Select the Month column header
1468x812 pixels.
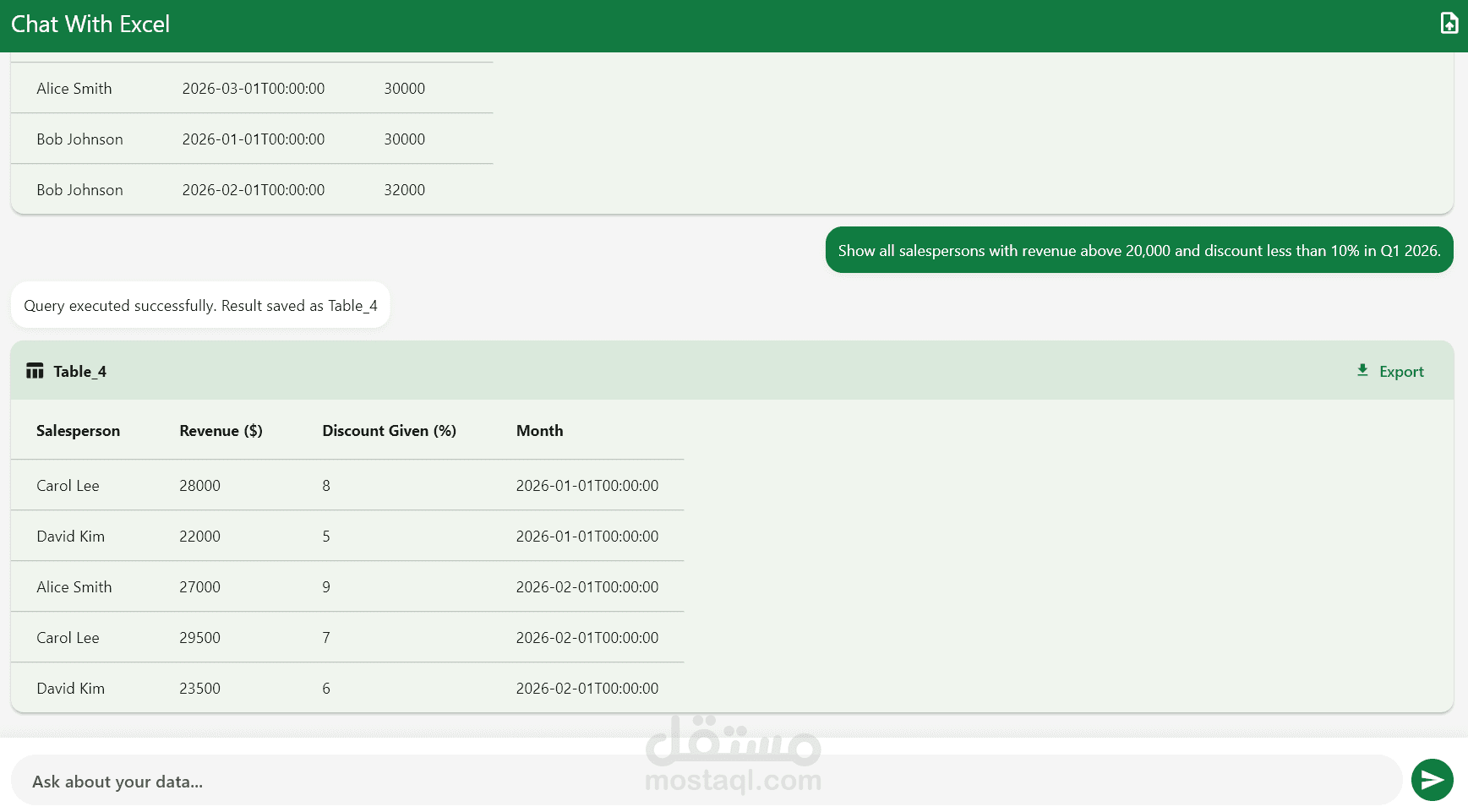pyautogui.click(x=539, y=431)
